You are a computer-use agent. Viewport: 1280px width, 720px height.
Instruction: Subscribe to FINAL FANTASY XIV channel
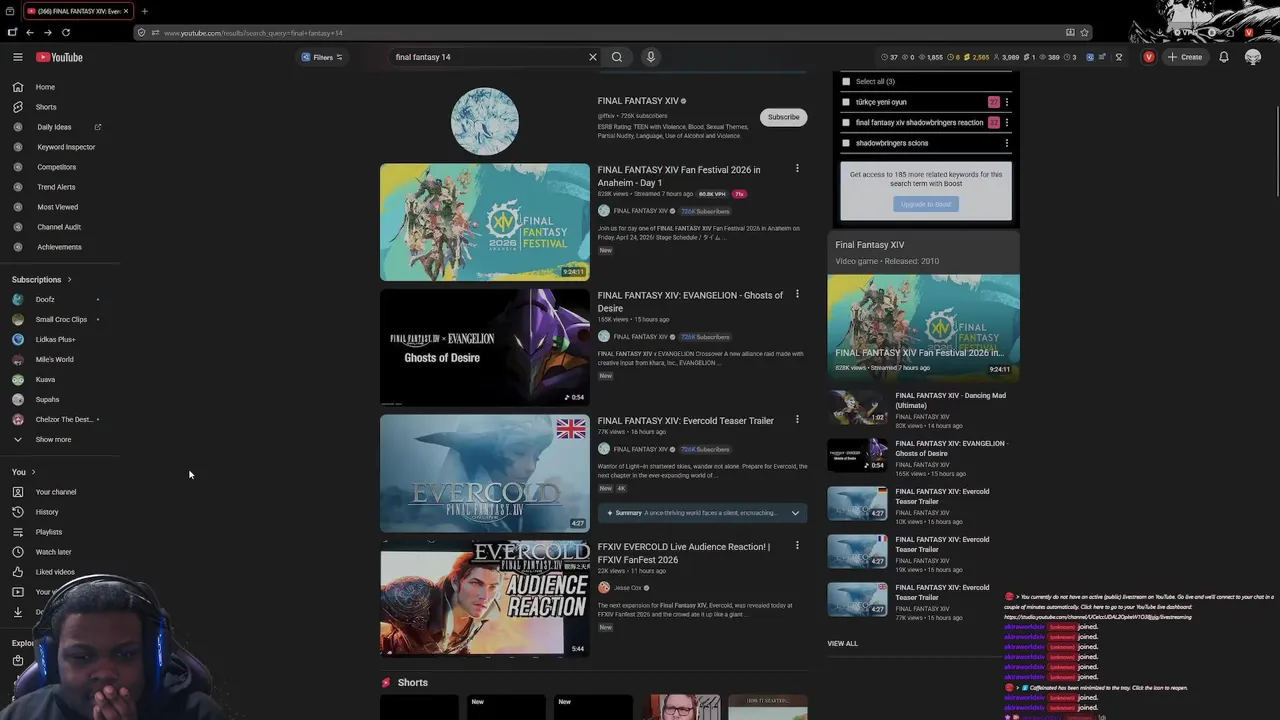[x=783, y=117]
